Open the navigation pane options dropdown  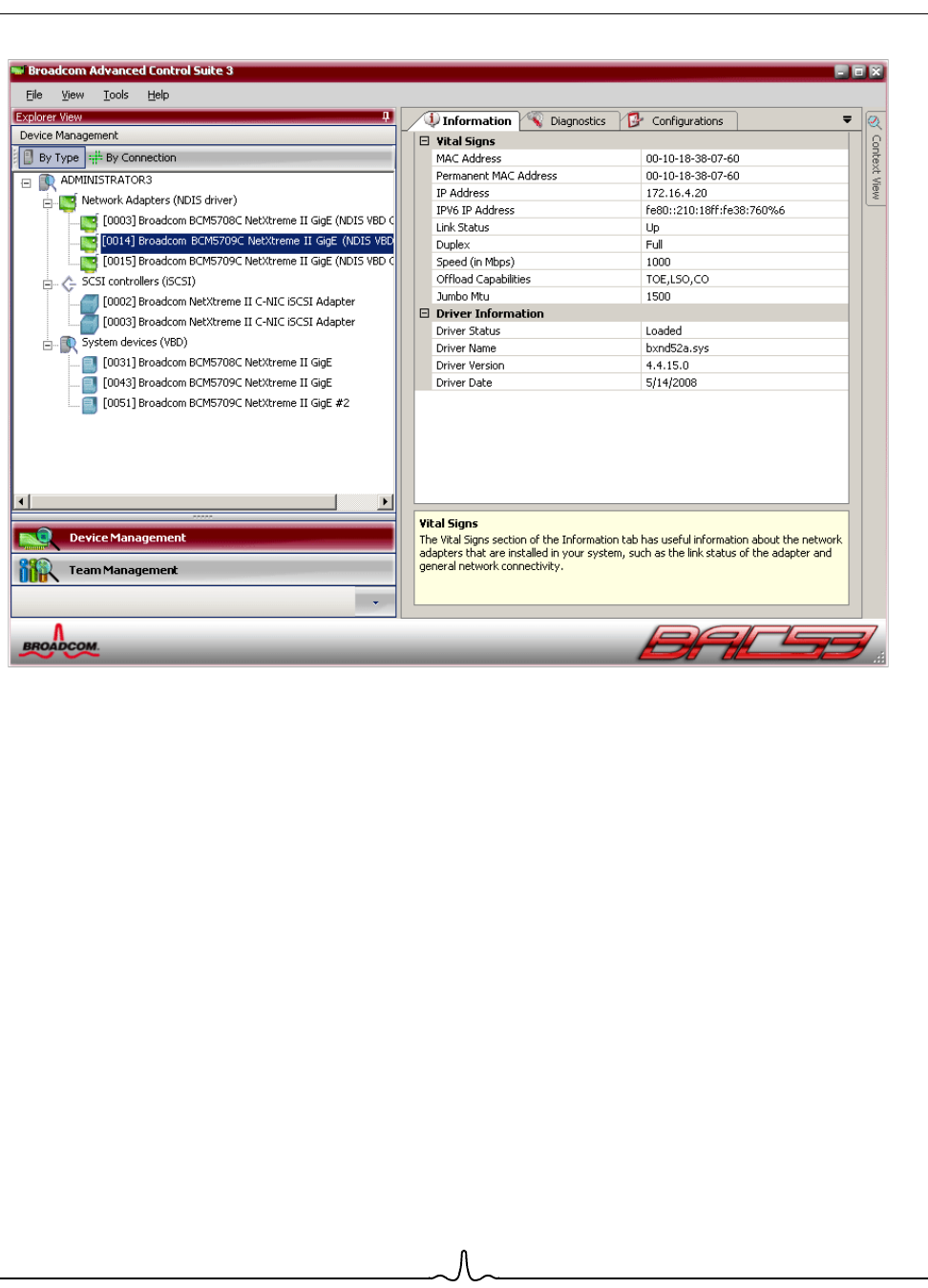[x=375, y=602]
